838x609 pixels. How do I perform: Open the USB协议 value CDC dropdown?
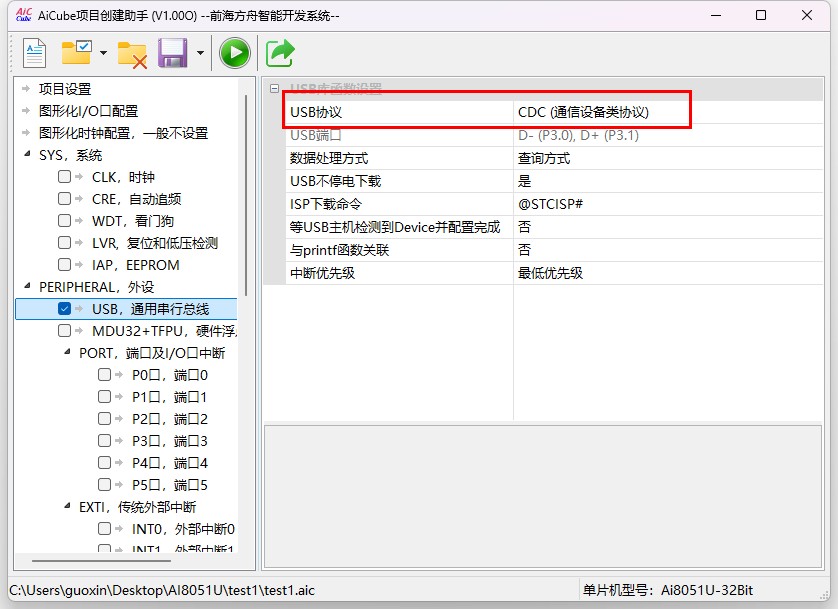click(668, 112)
